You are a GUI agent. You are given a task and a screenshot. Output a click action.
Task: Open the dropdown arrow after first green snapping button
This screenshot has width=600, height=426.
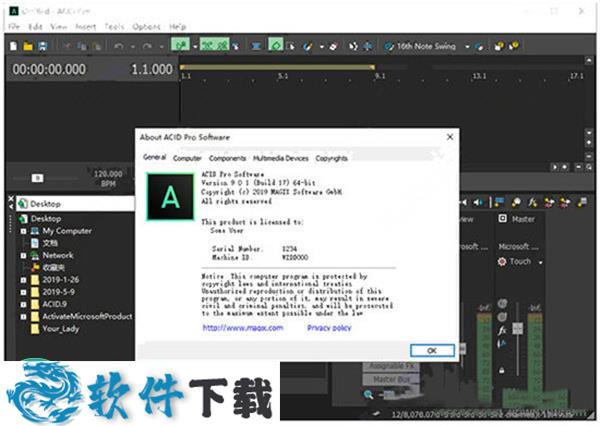tap(195, 47)
